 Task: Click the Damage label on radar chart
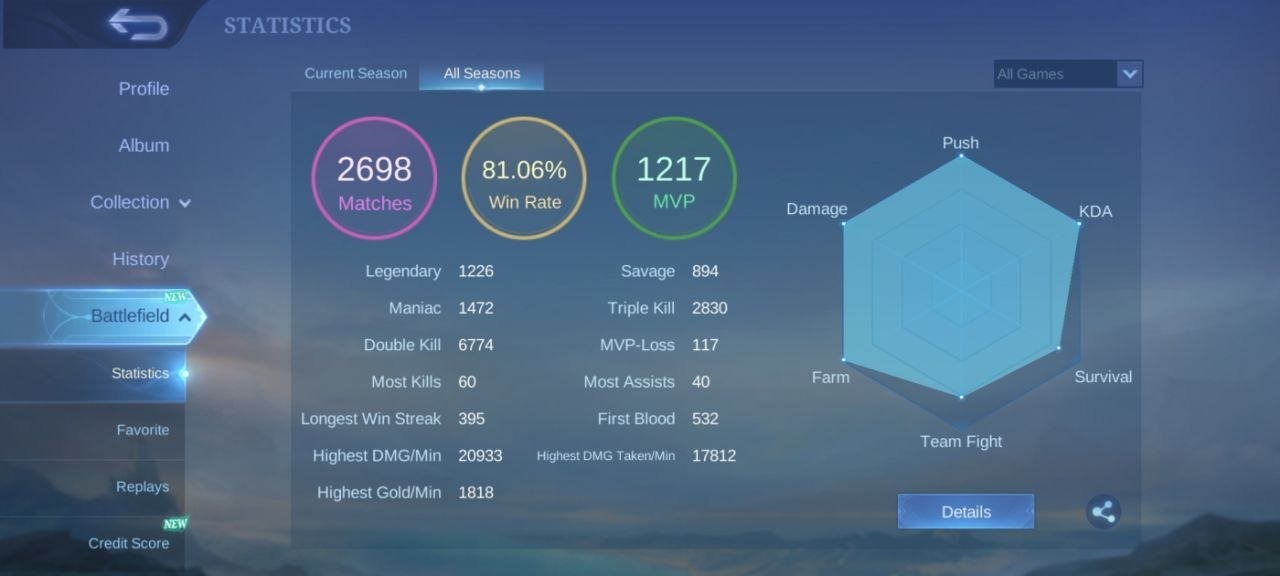pos(817,209)
